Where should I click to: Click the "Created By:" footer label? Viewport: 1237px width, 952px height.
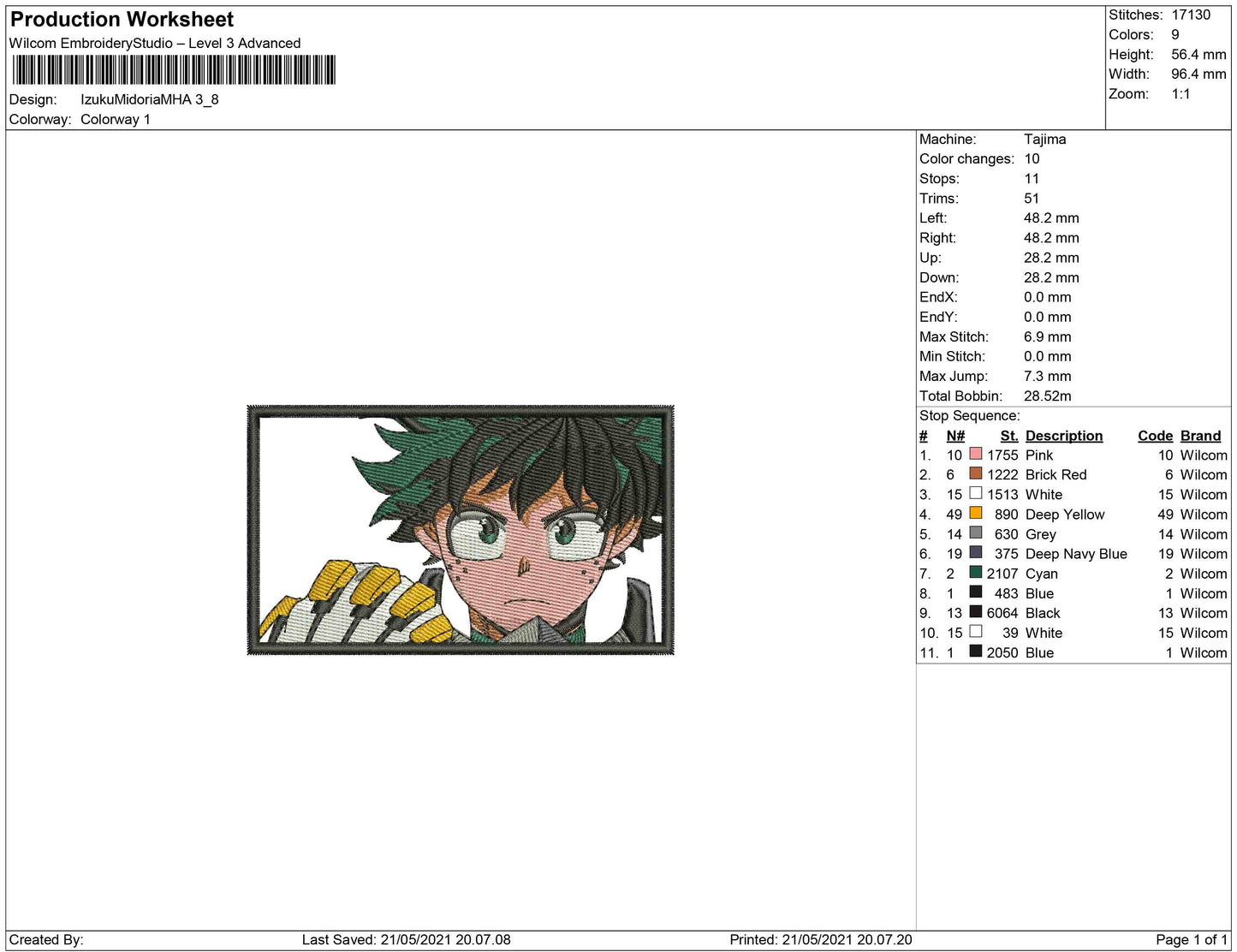click(x=46, y=939)
